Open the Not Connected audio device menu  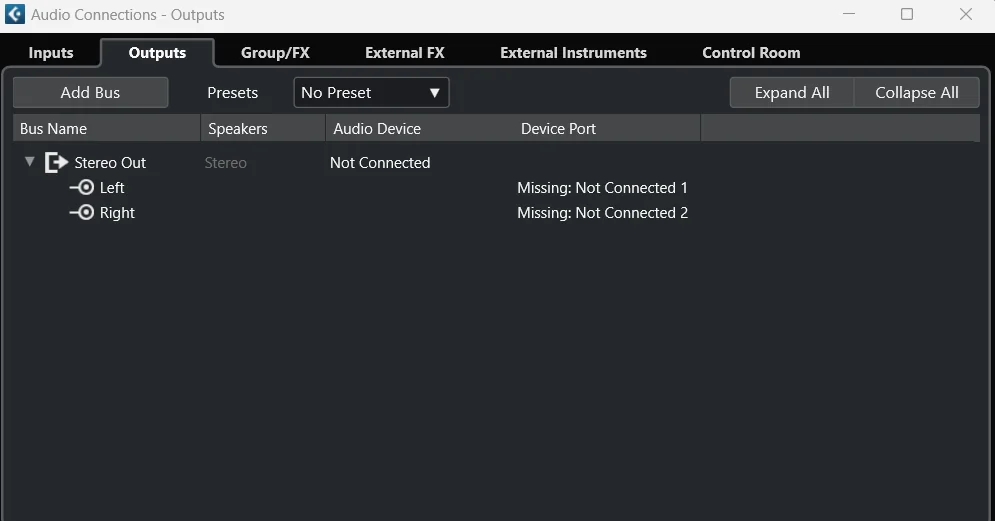coord(380,162)
